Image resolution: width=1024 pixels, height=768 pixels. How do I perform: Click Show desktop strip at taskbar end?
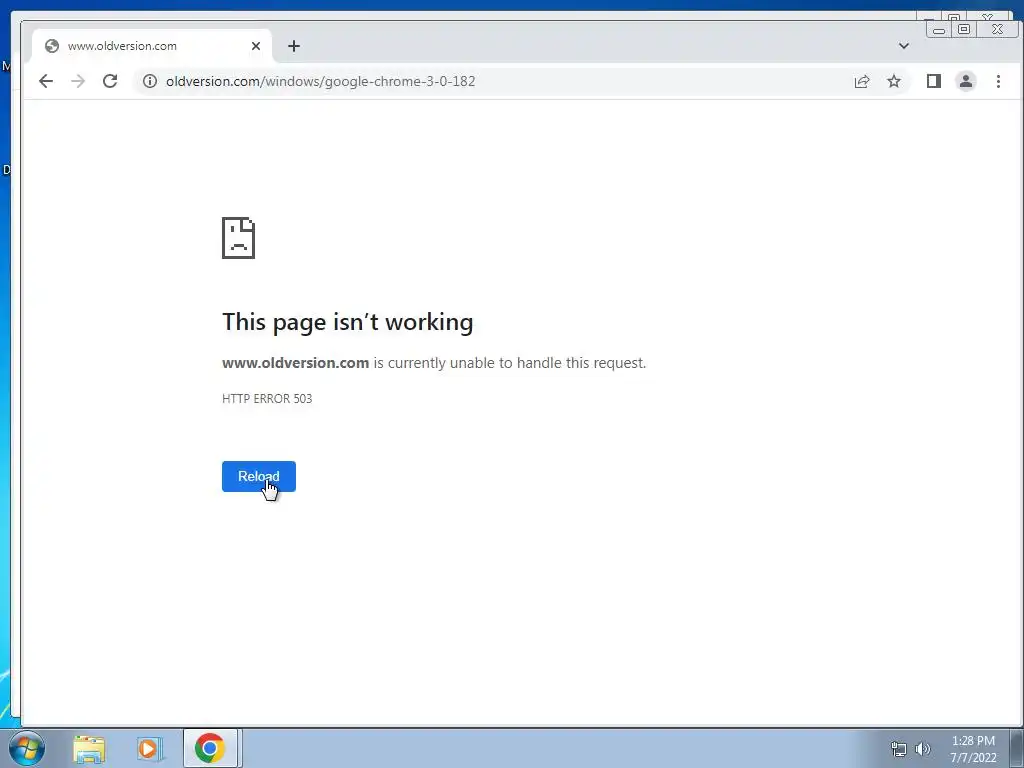pyautogui.click(x=1017, y=748)
